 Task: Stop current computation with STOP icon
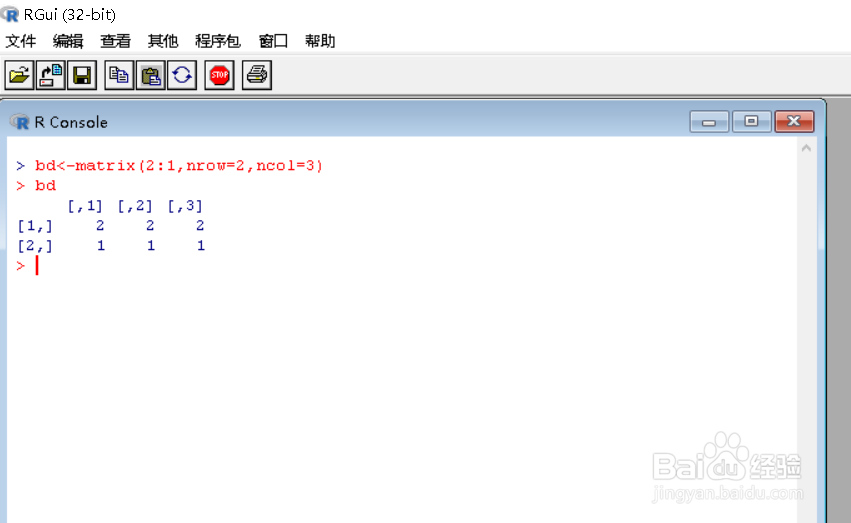(219, 75)
